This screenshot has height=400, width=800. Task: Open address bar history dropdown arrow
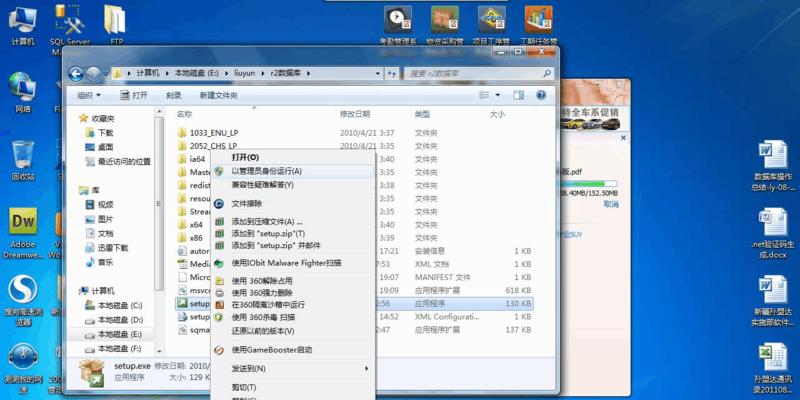tap(378, 73)
